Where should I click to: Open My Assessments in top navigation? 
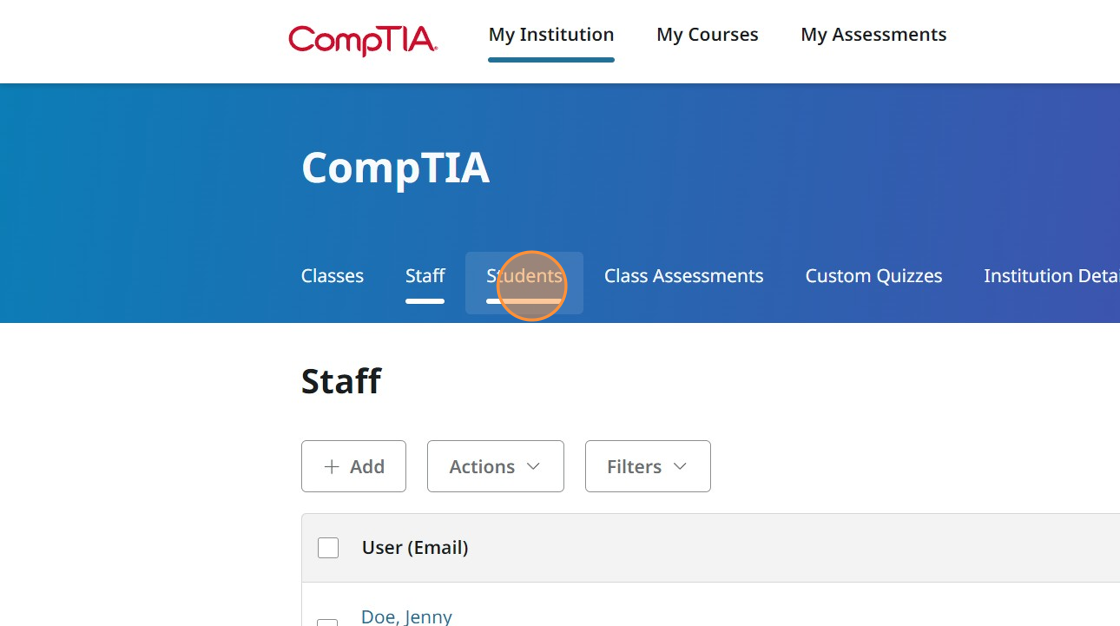873,35
